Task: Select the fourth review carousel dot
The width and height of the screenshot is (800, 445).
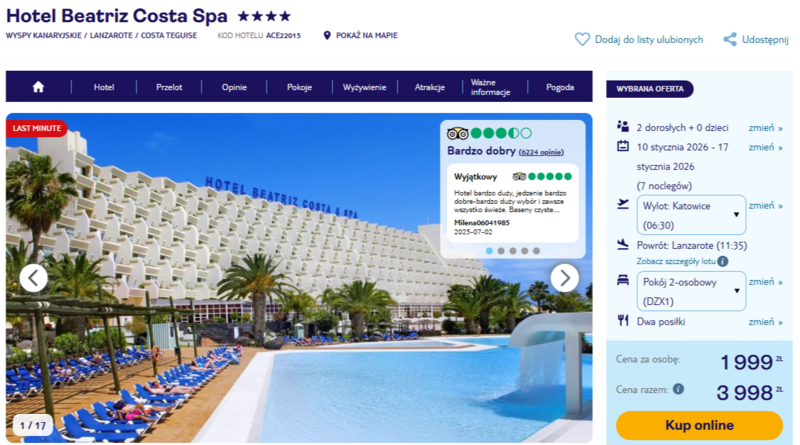Action: pyautogui.click(x=524, y=251)
